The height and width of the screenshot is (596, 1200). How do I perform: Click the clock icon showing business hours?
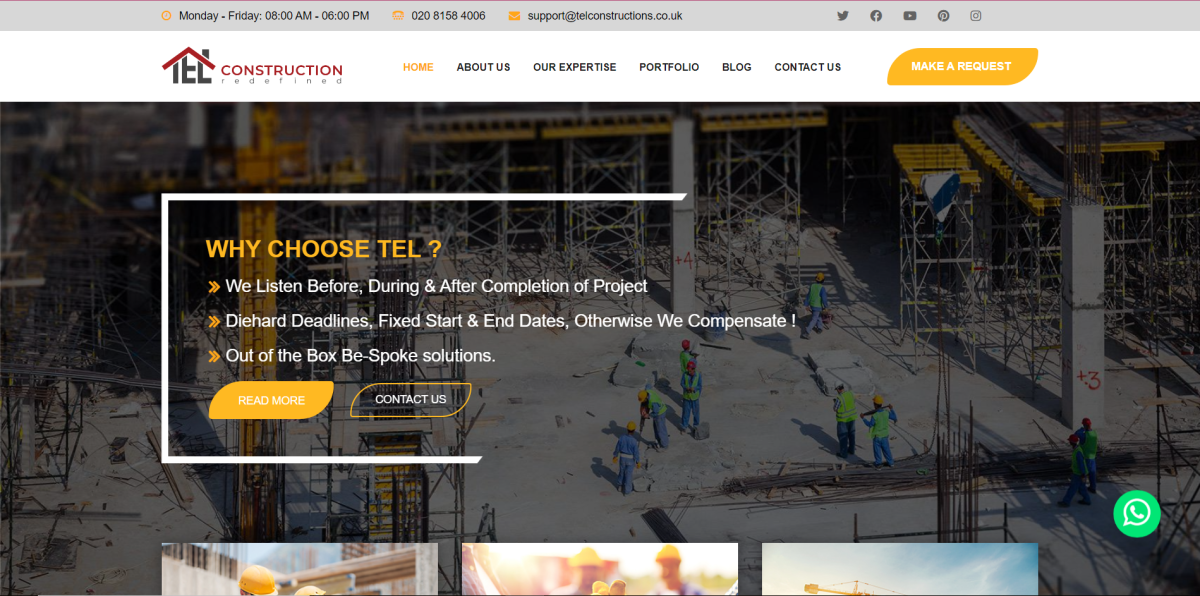coord(165,15)
